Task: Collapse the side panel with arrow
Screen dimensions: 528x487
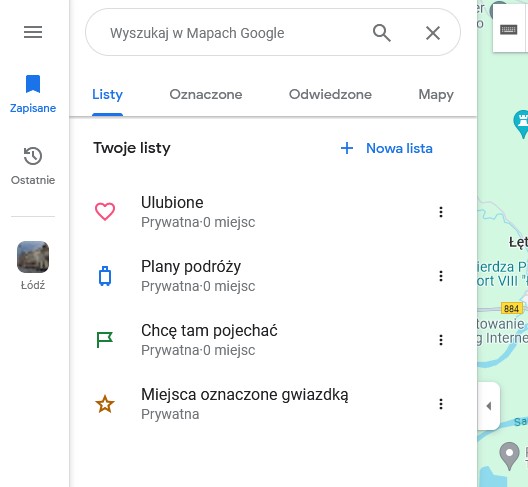Action: click(489, 406)
